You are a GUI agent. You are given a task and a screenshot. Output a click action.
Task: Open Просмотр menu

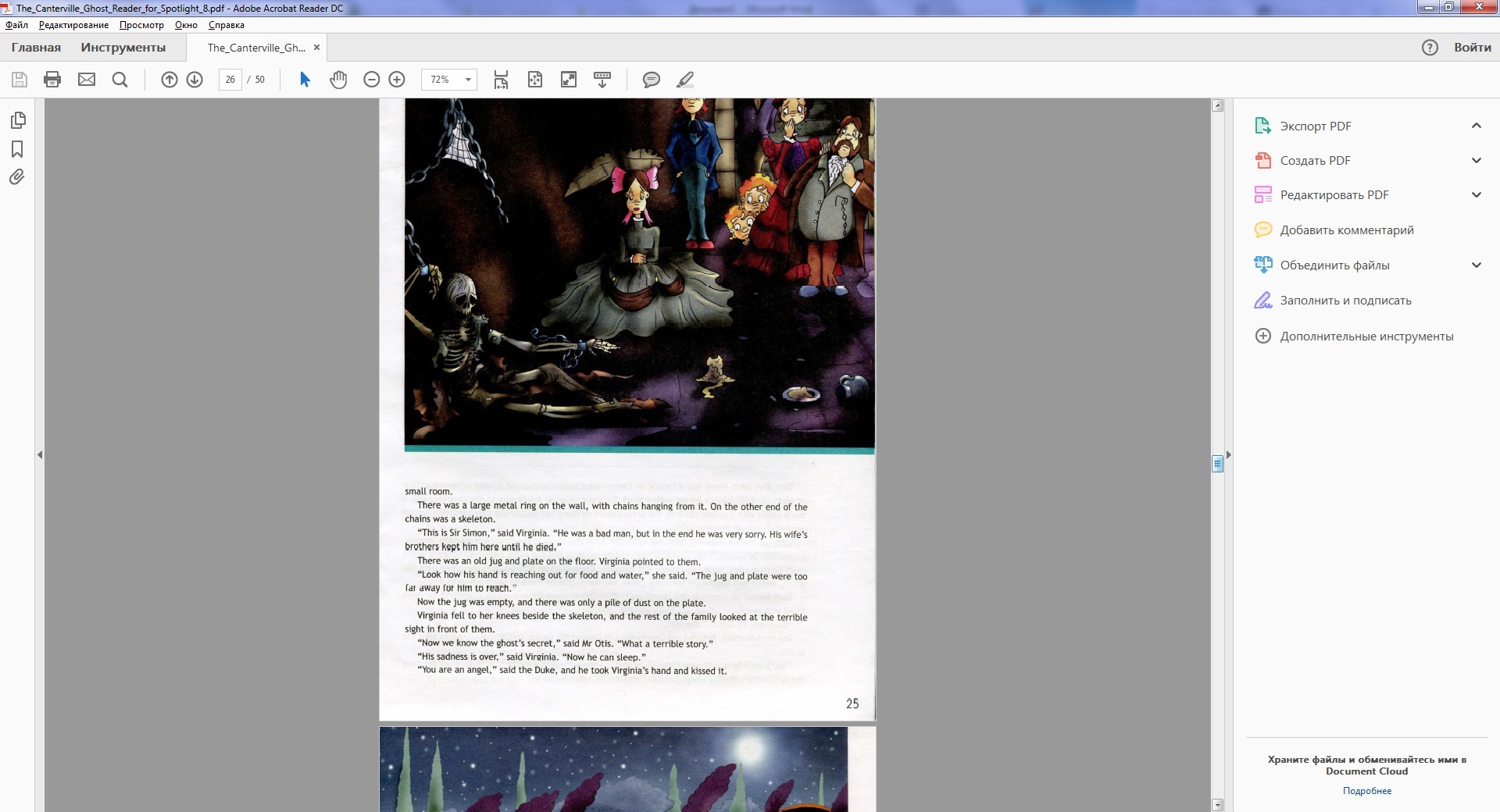coord(141,25)
